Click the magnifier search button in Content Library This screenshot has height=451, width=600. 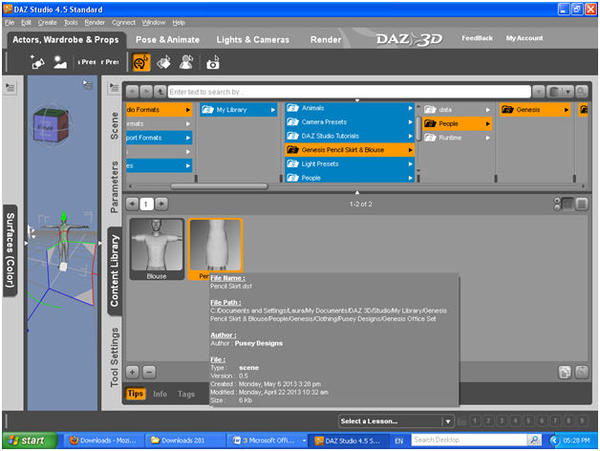click(x=581, y=92)
